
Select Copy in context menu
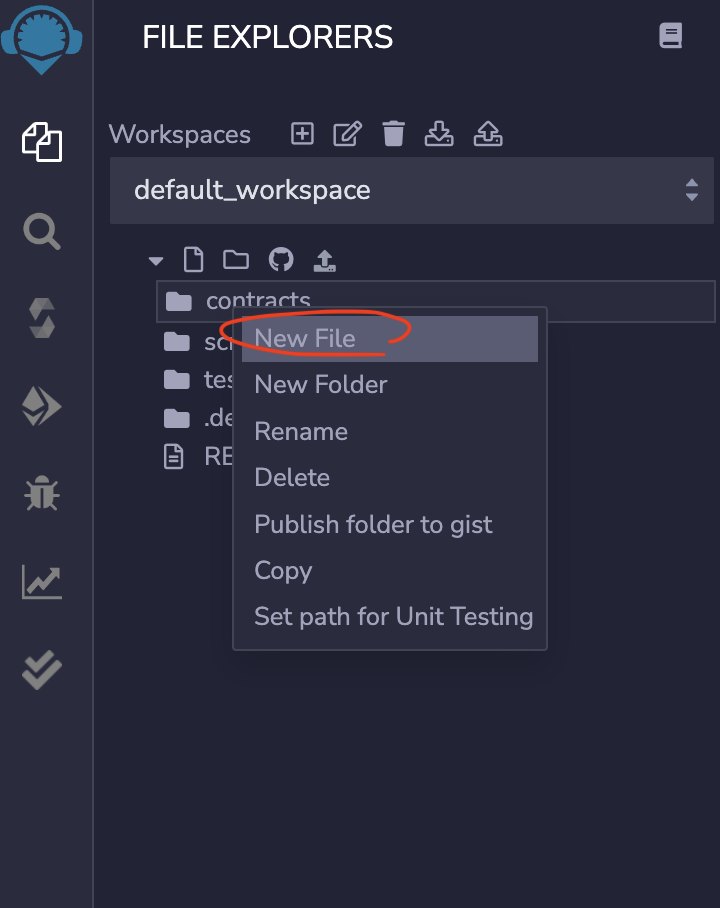click(390, 570)
